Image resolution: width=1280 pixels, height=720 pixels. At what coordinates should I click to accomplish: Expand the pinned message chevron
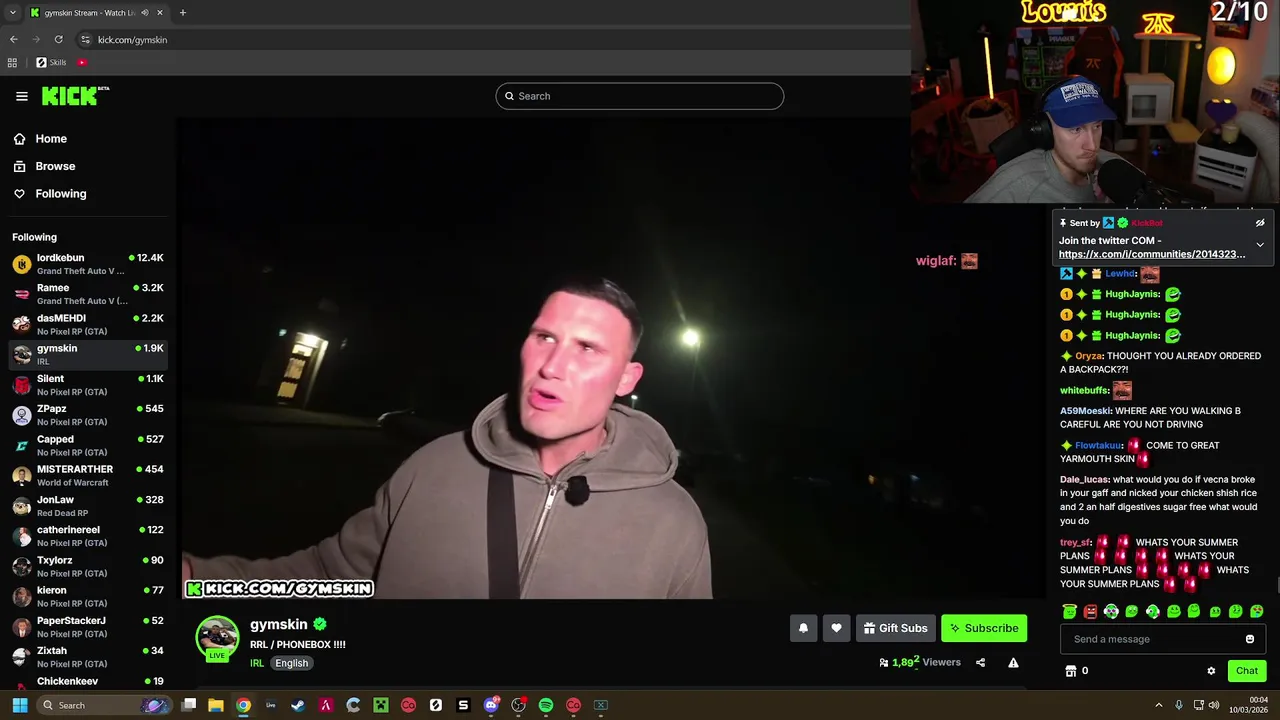click(1260, 245)
